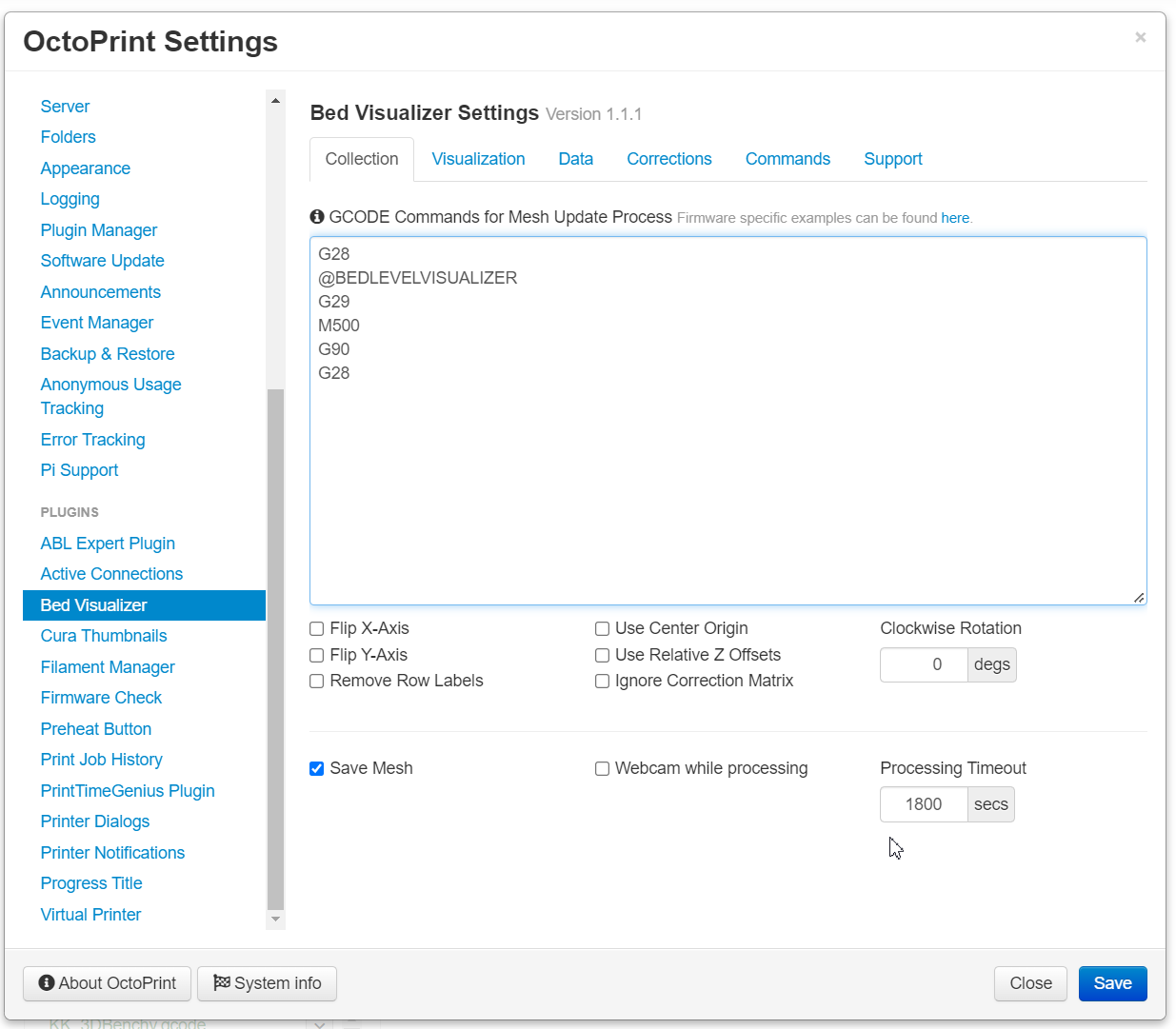Click the sidebar scrollbar thumb
The height and width of the screenshot is (1029, 1176).
(275, 649)
